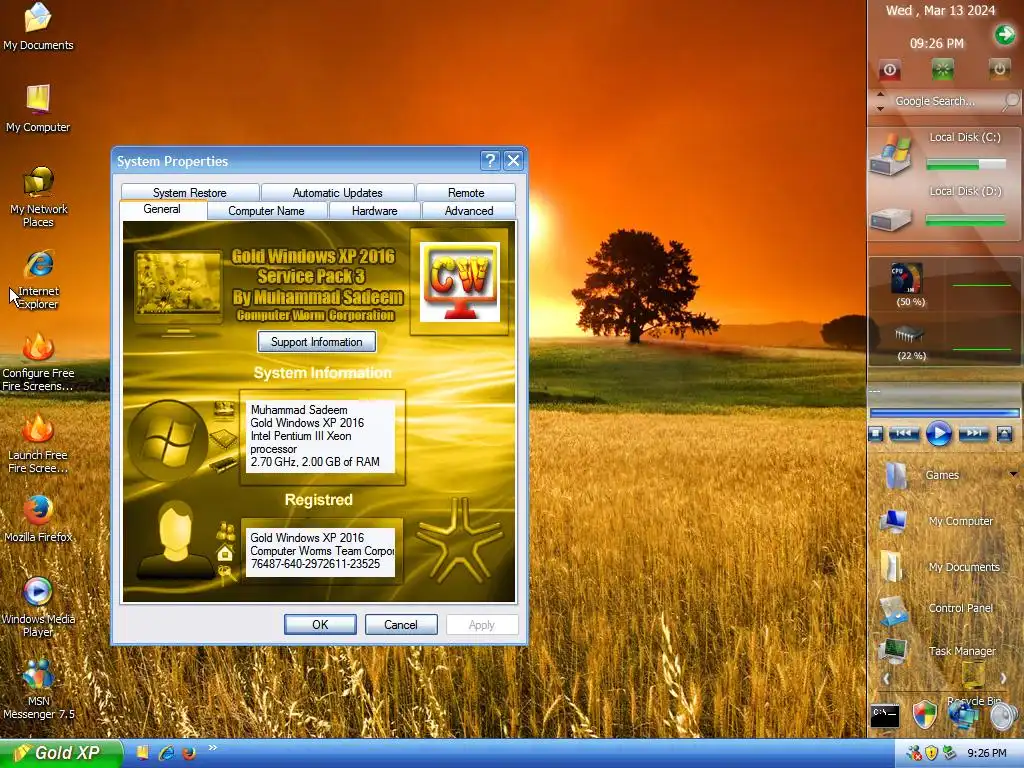Image resolution: width=1024 pixels, height=768 pixels.
Task: Click the green restart sidebar button
Action: click(942, 69)
